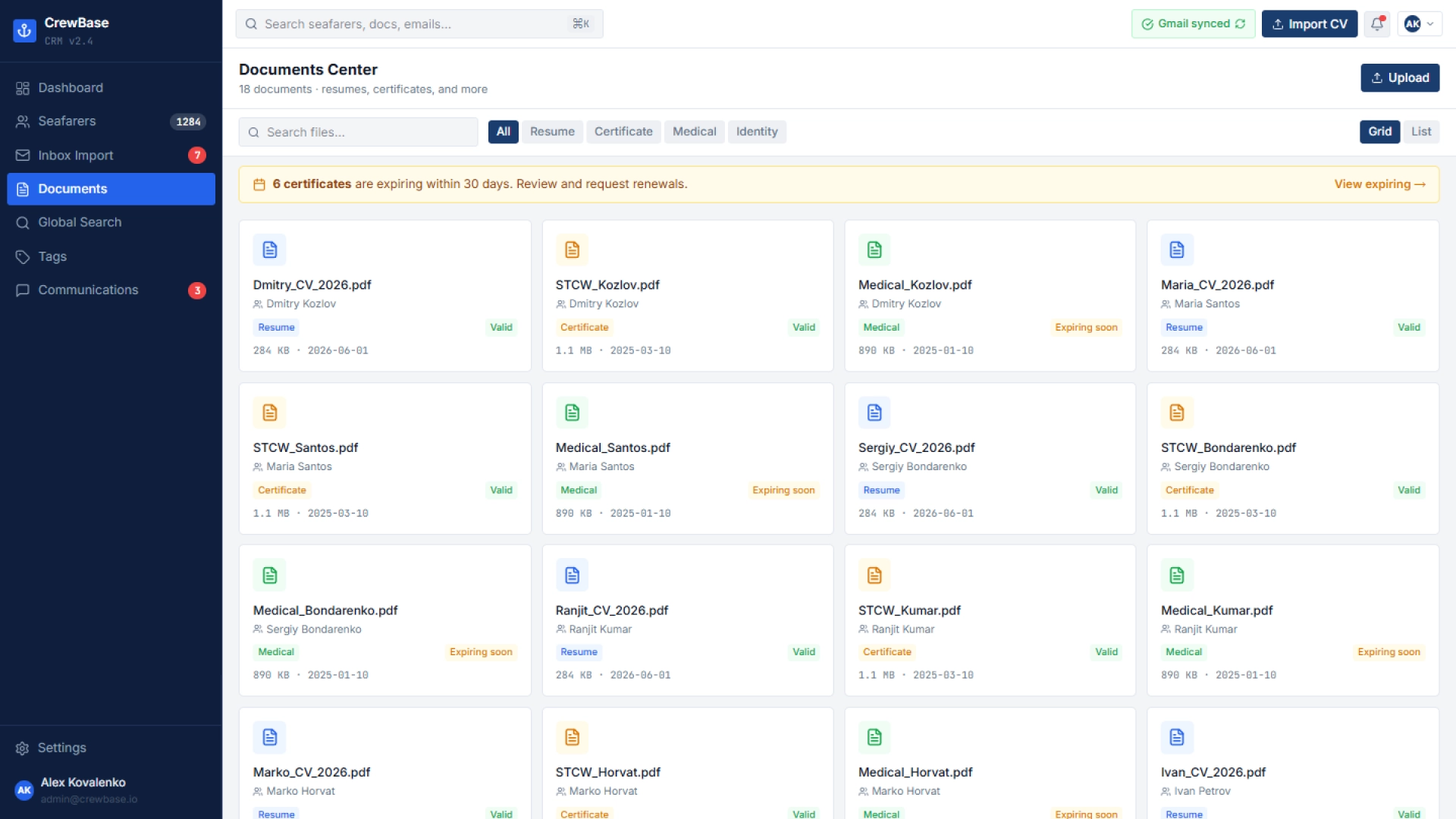Filter documents by Medical
The width and height of the screenshot is (1456, 819).
coord(694,132)
